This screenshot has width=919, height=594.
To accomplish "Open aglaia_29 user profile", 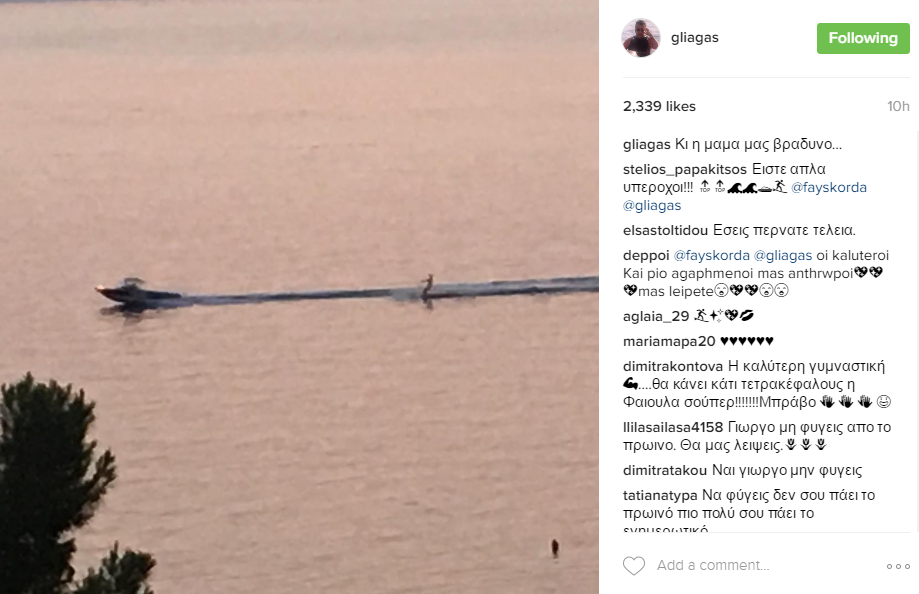I will 656,317.
